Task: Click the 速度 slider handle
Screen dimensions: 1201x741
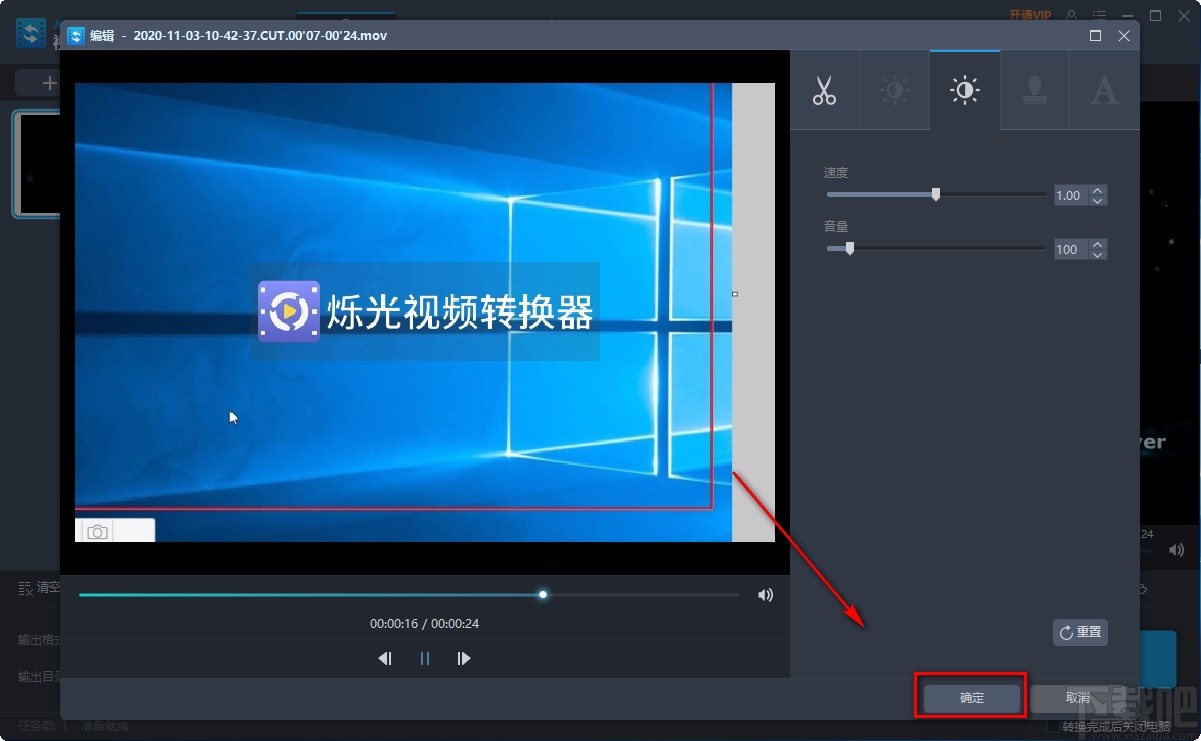Action: pos(935,194)
